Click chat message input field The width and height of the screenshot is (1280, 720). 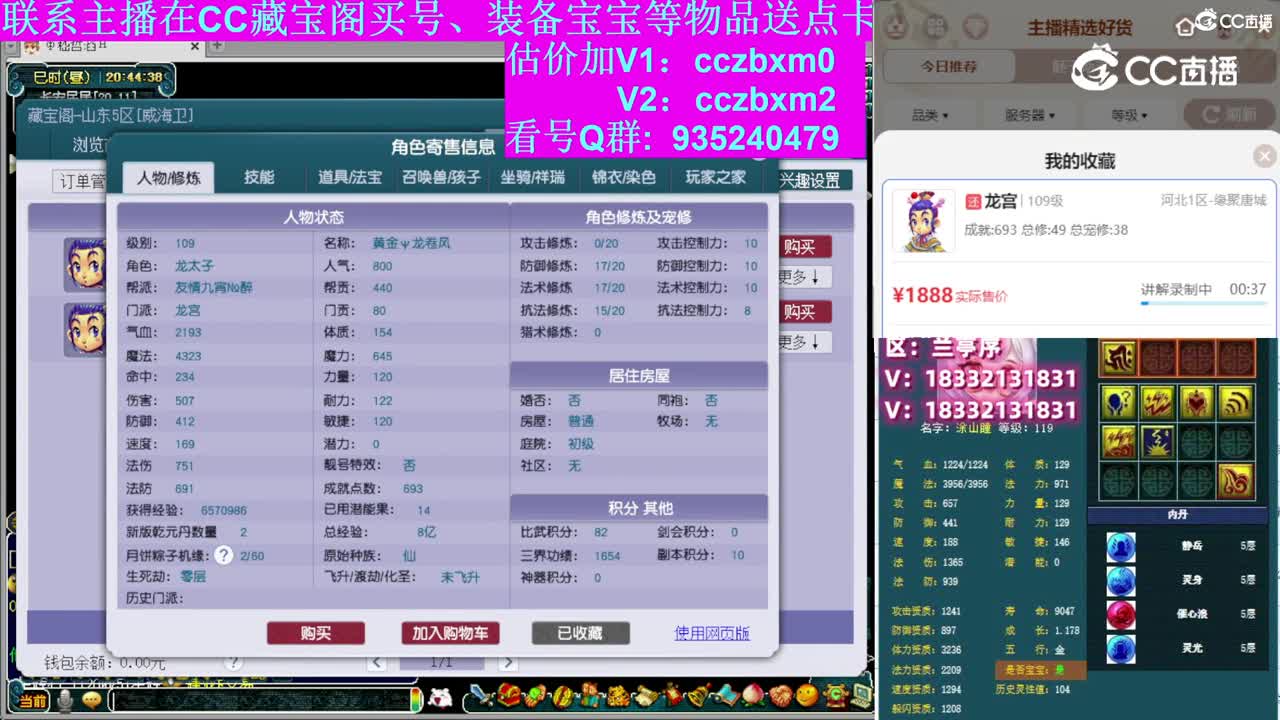[x=260, y=701]
